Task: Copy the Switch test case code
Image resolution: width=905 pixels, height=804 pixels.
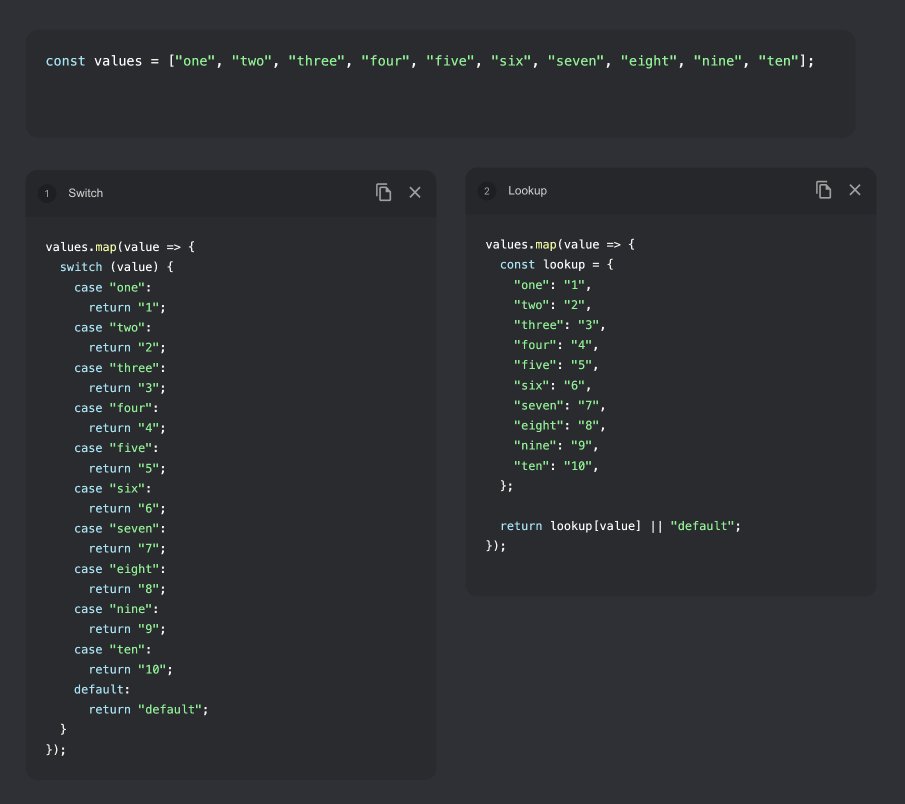Action: 383,192
